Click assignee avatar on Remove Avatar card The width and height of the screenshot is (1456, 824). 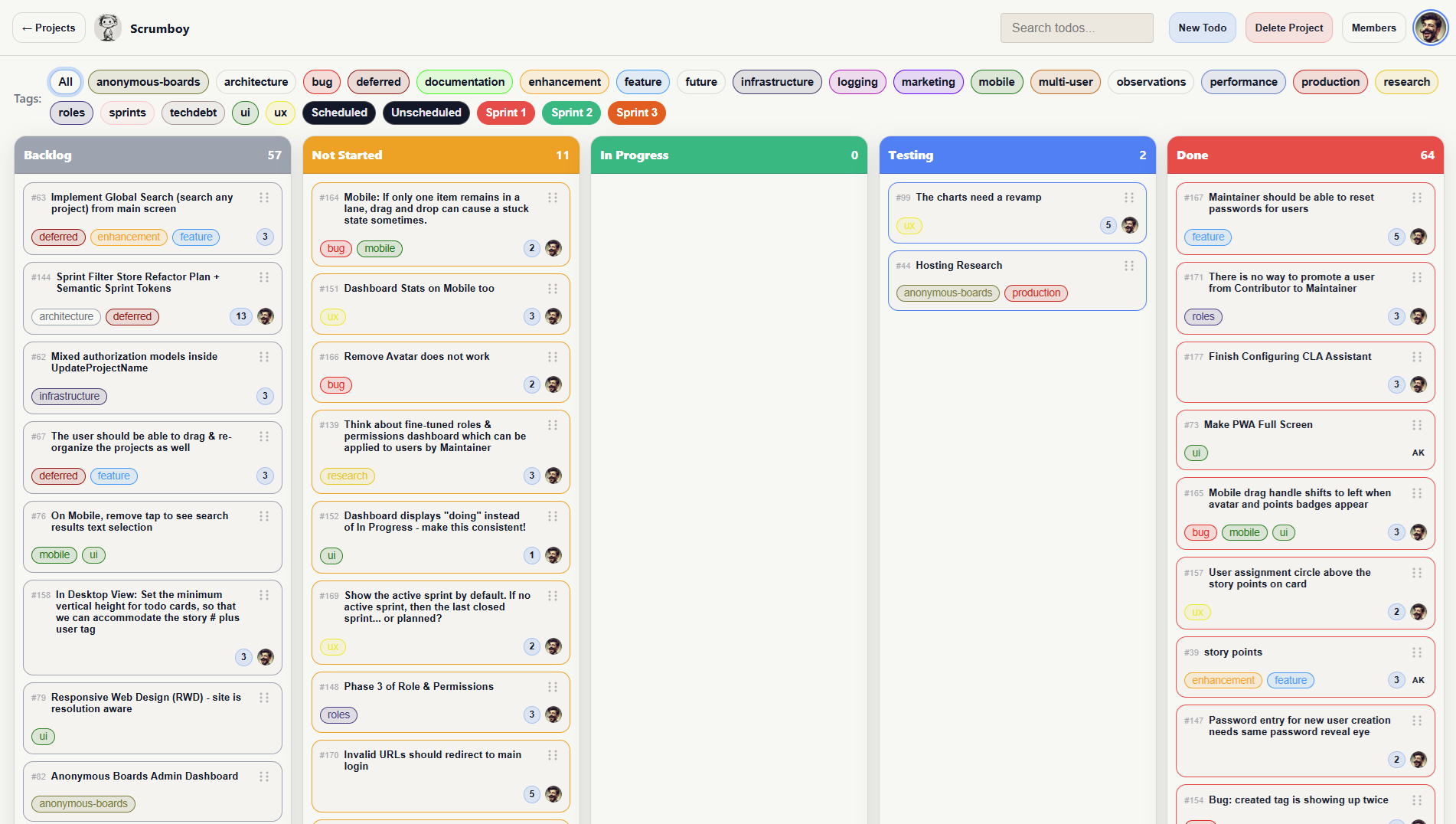coord(553,384)
